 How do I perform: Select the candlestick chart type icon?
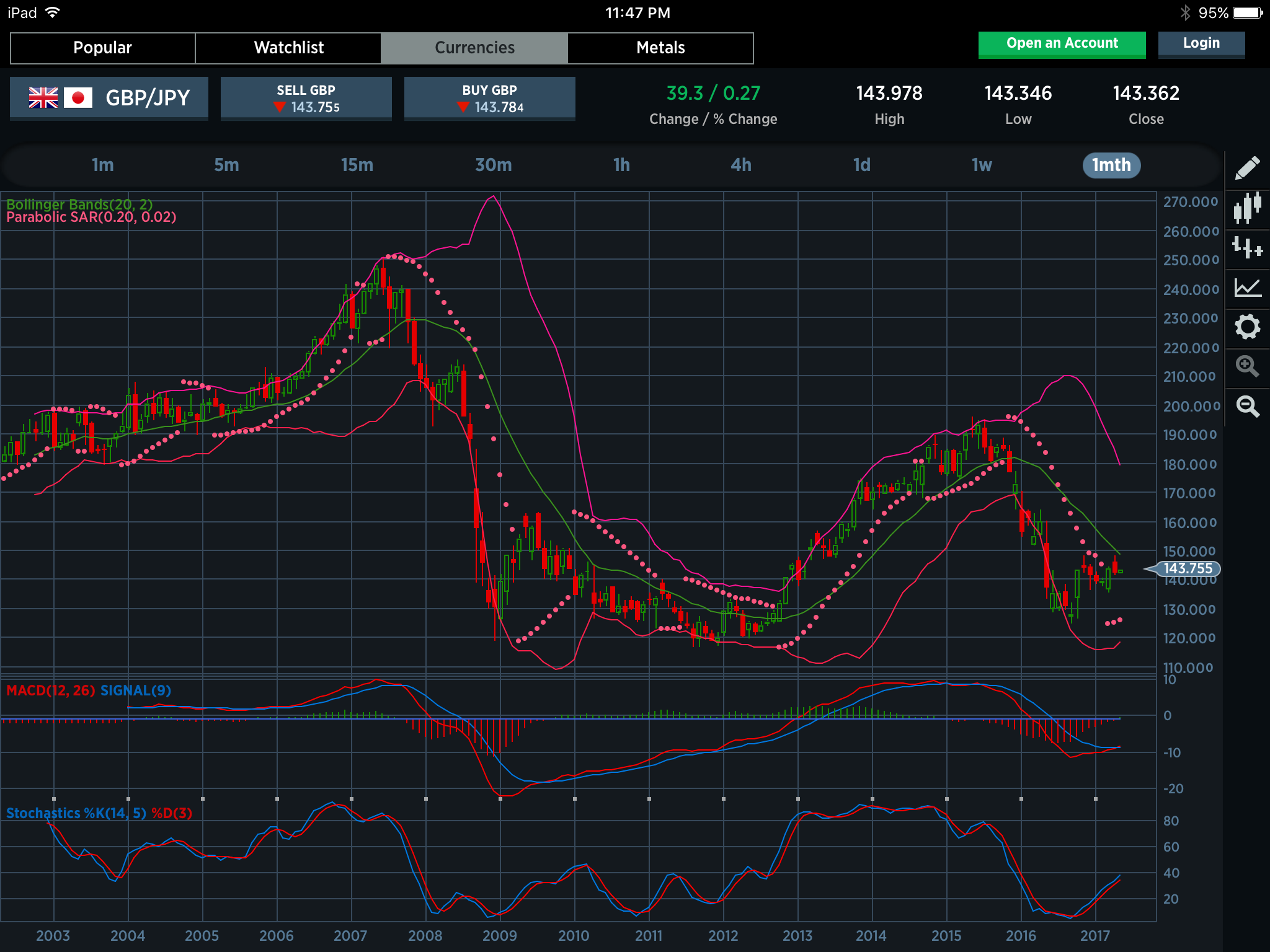1247,208
